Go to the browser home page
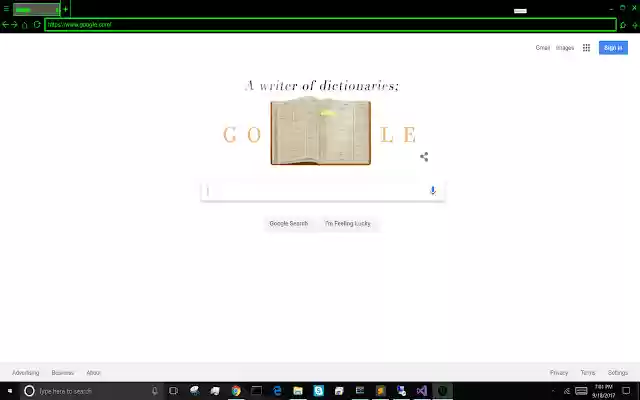The image size is (640, 400). point(24,25)
